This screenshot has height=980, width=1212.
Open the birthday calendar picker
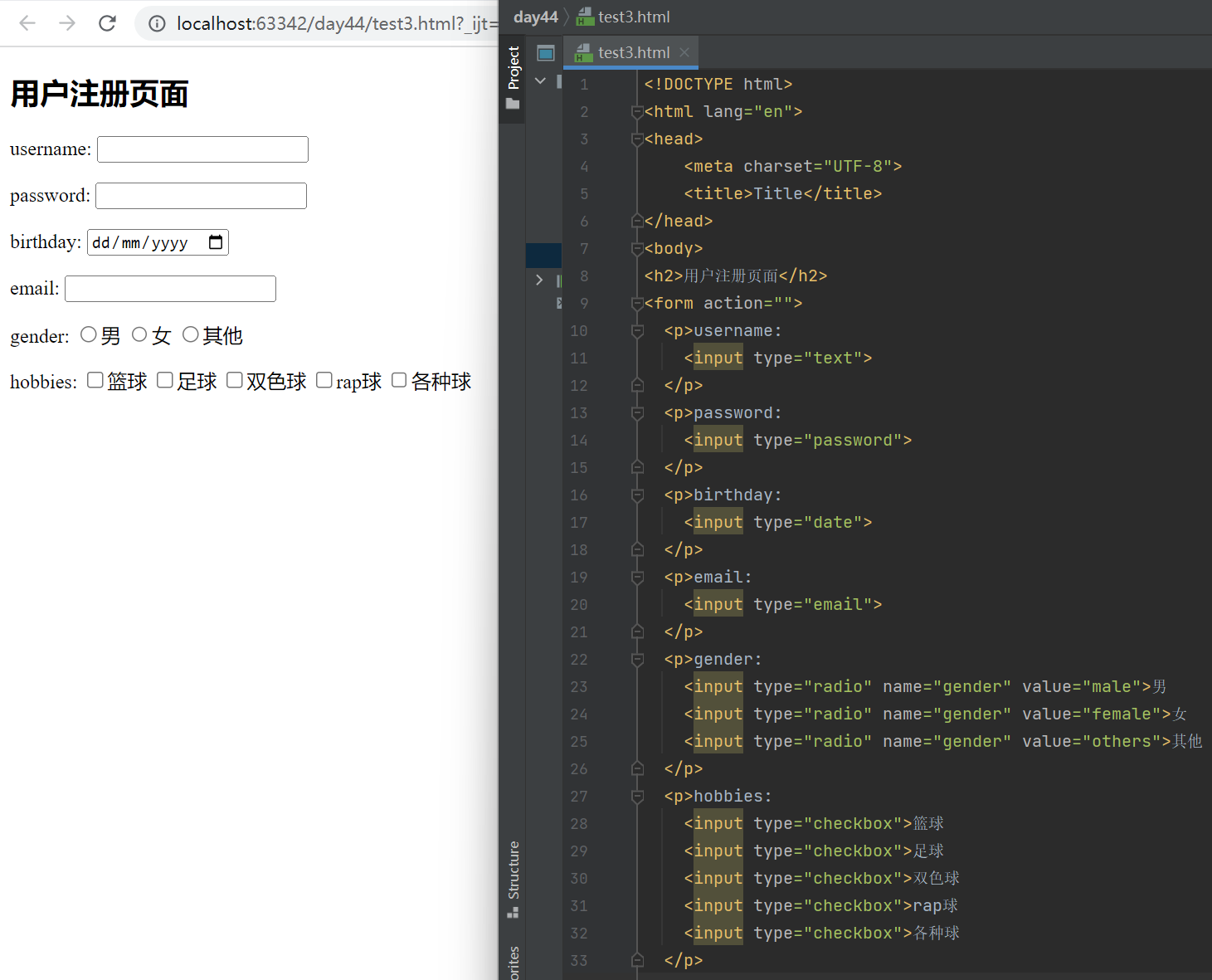(216, 242)
